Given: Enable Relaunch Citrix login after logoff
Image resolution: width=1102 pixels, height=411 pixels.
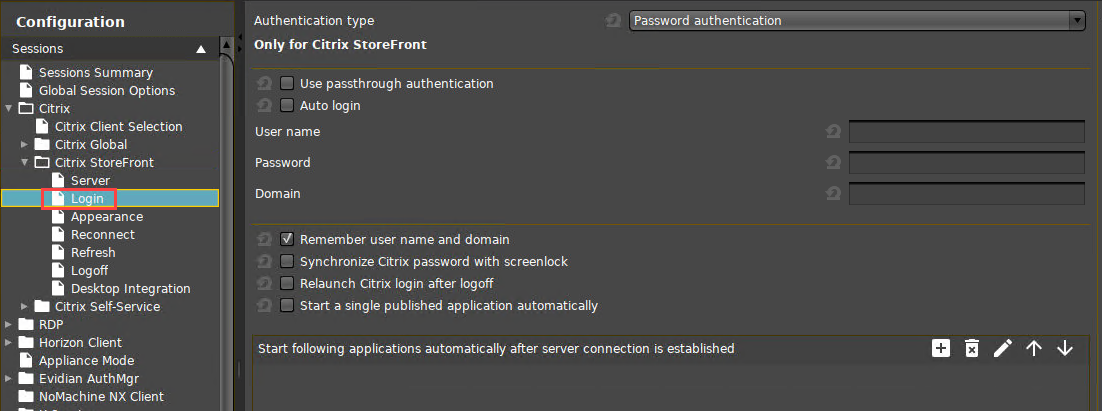Looking at the screenshot, I should (x=287, y=284).
